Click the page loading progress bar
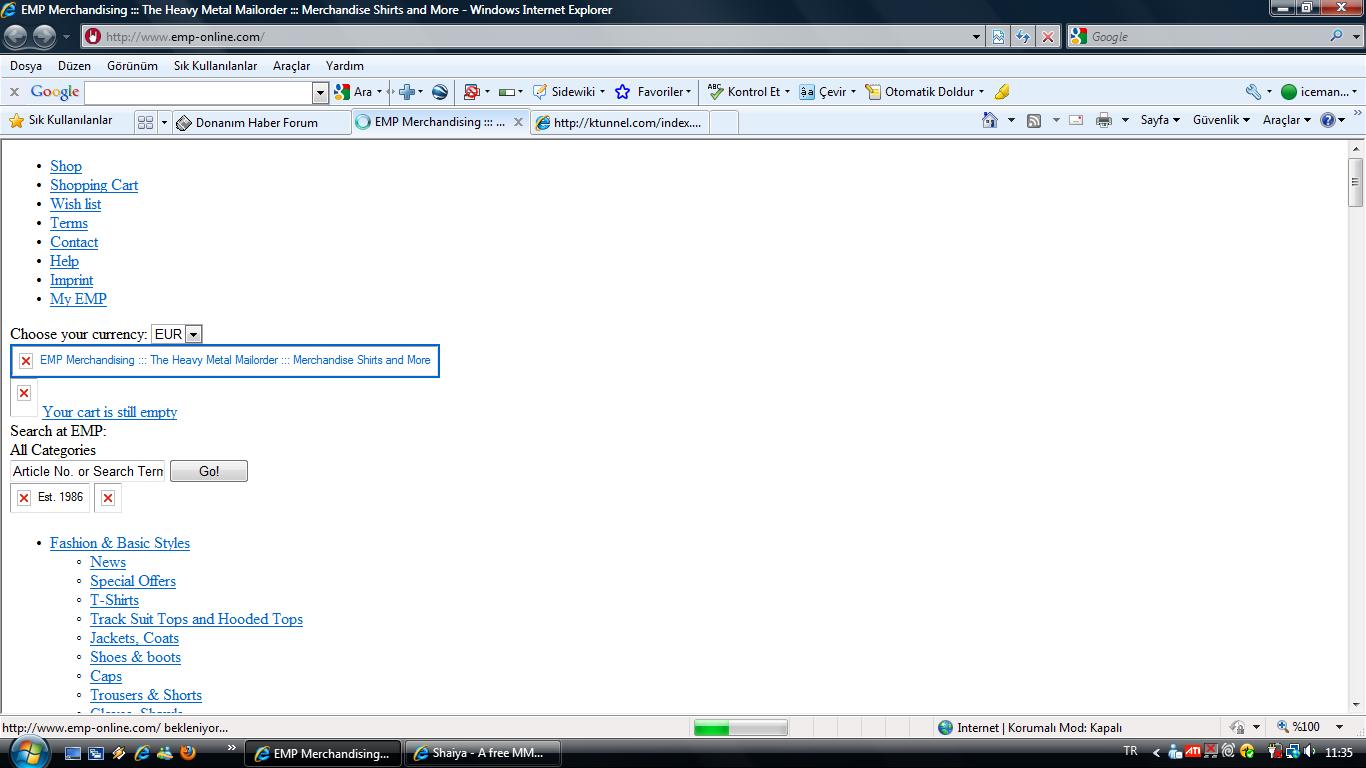Viewport: 1366px width, 768px height. coord(740,728)
